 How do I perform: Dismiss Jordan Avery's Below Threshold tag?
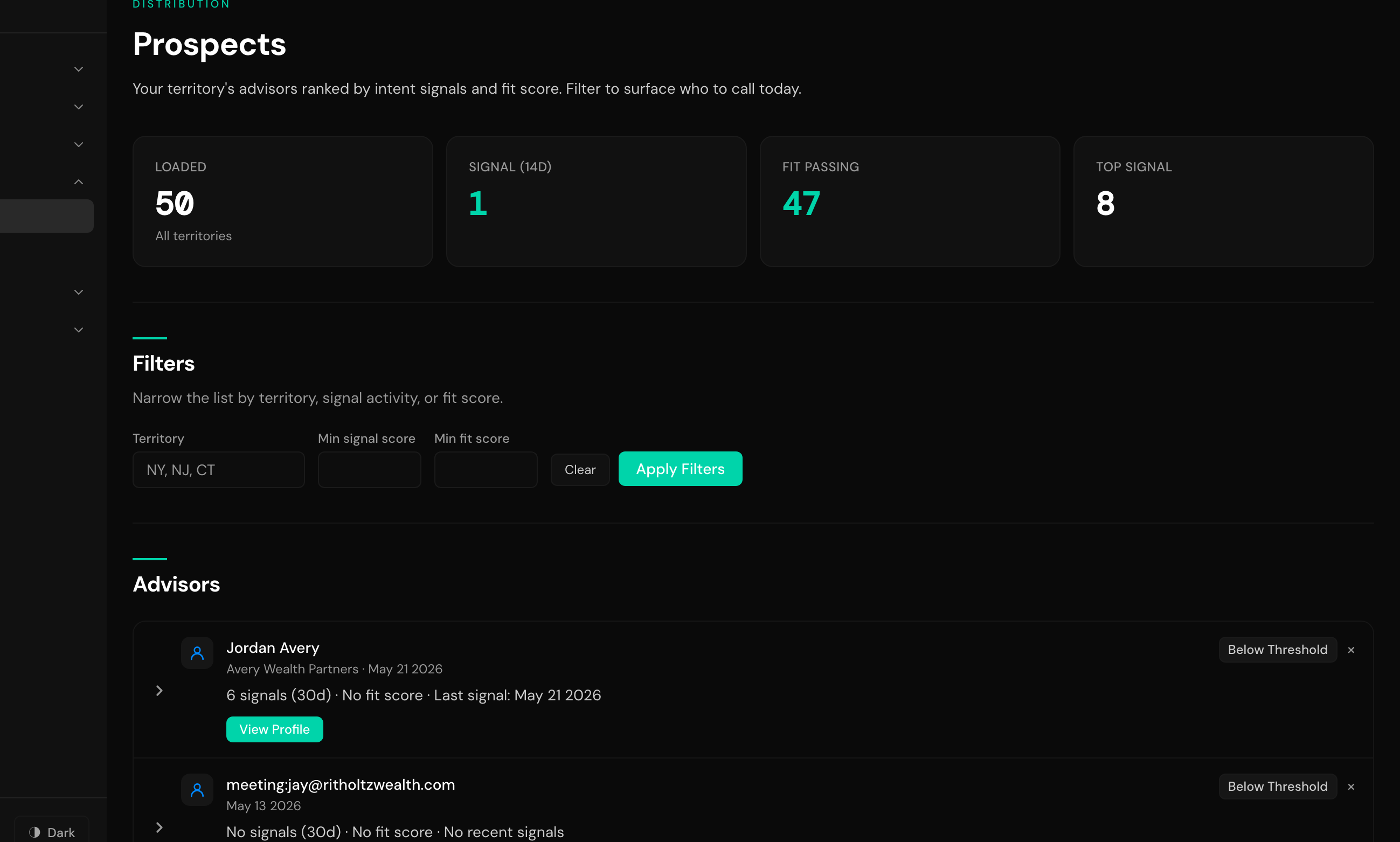tap(1351, 650)
